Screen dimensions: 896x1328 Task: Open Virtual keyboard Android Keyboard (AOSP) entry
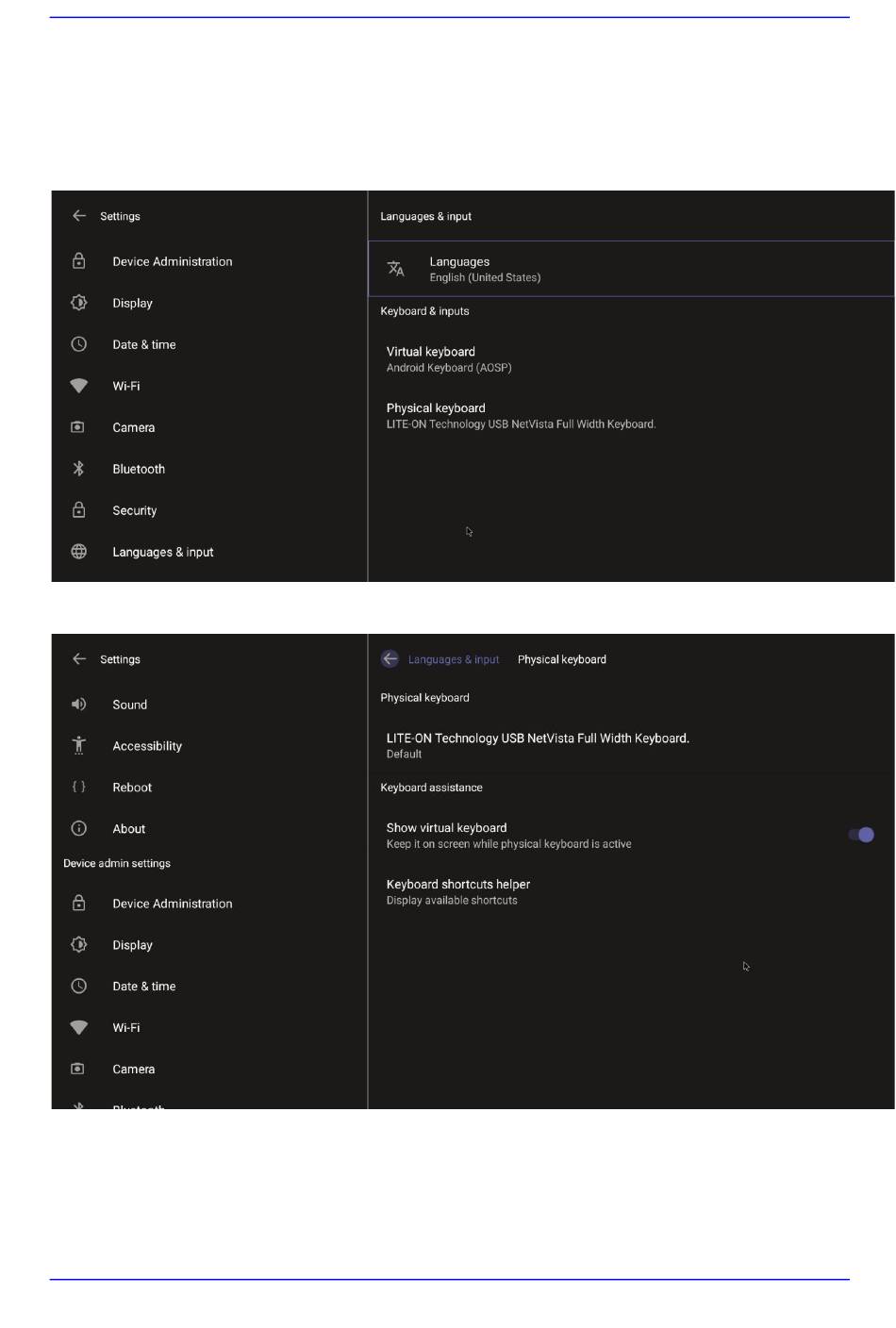click(x=631, y=359)
